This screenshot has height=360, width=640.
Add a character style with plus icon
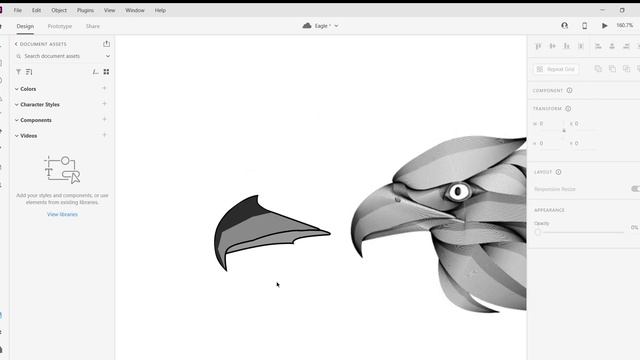coord(104,104)
